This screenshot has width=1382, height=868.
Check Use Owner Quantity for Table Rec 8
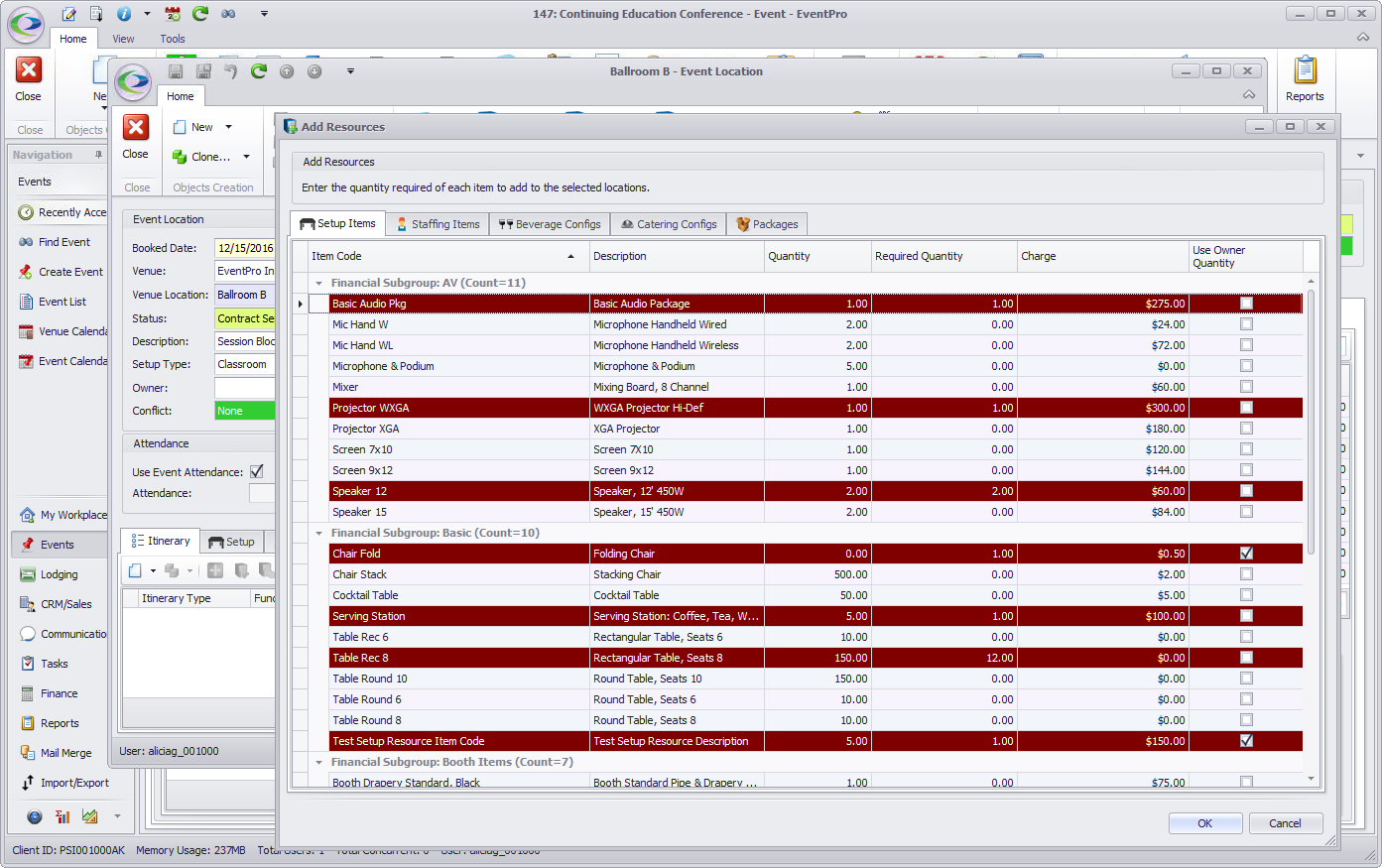[1246, 658]
